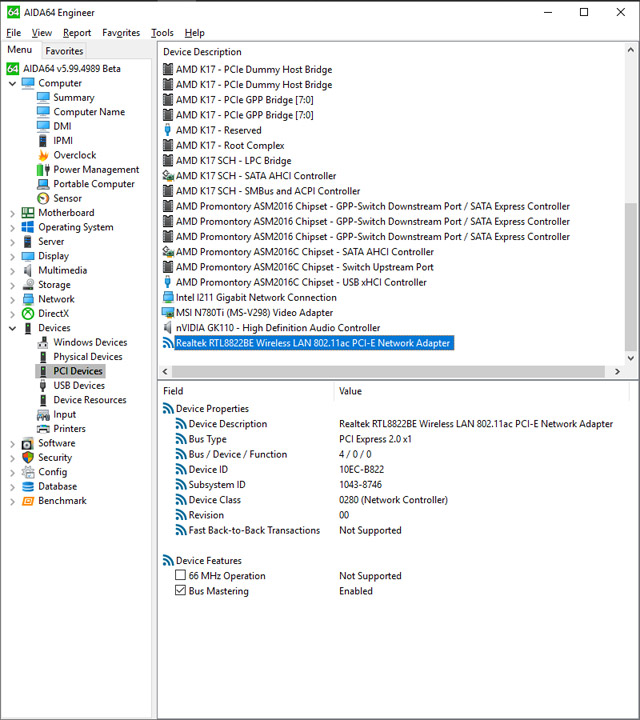Screen dimensions: 640x720
Task: Expand the Operating System tree node
Action: (x=12, y=227)
